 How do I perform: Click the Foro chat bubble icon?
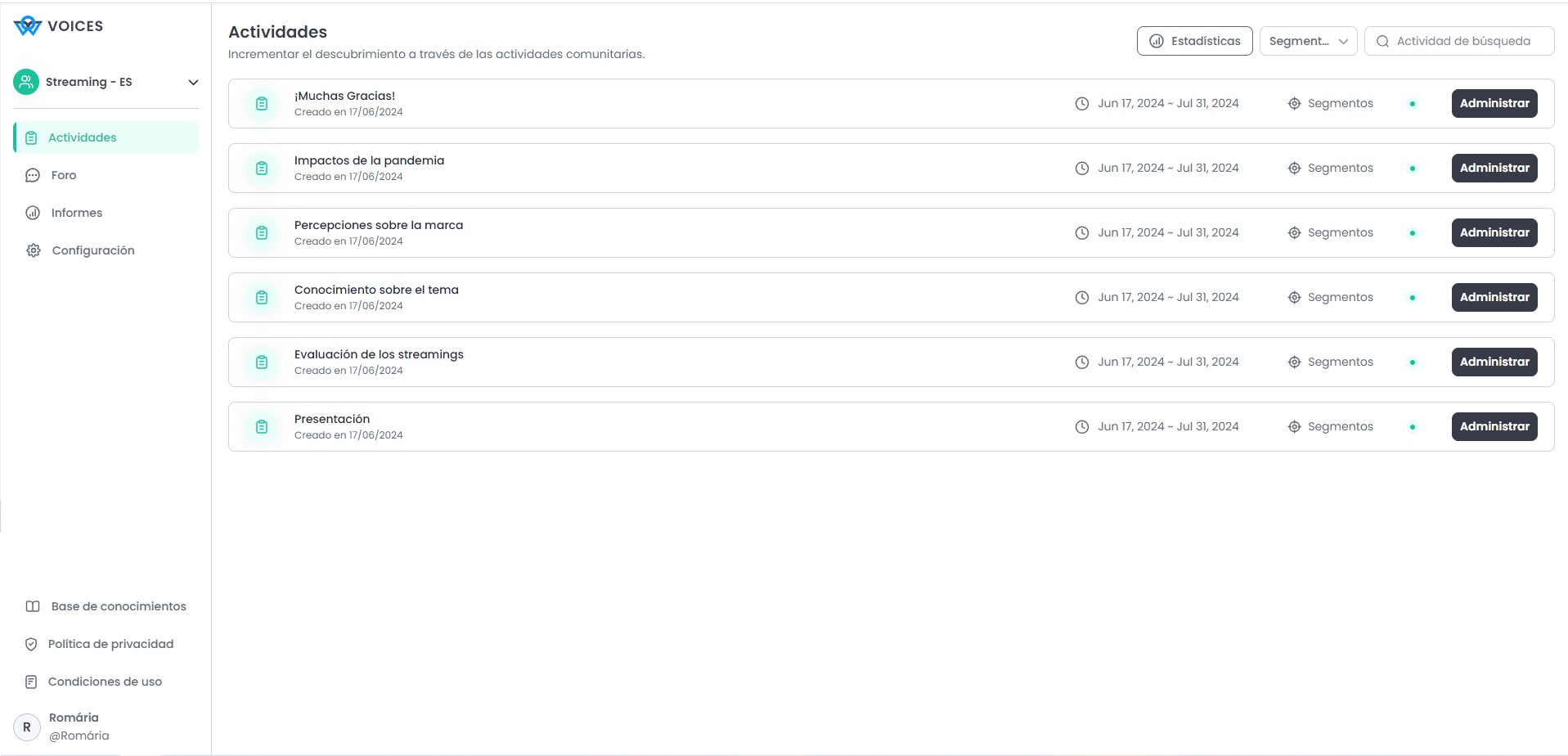coord(33,175)
